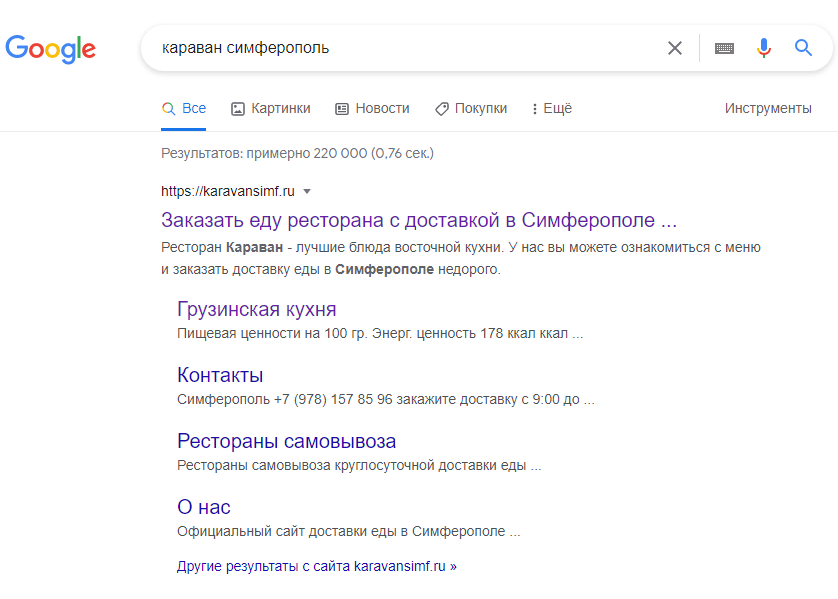Switch to the Новости tab
This screenshot has width=838, height=599.
tap(382, 108)
